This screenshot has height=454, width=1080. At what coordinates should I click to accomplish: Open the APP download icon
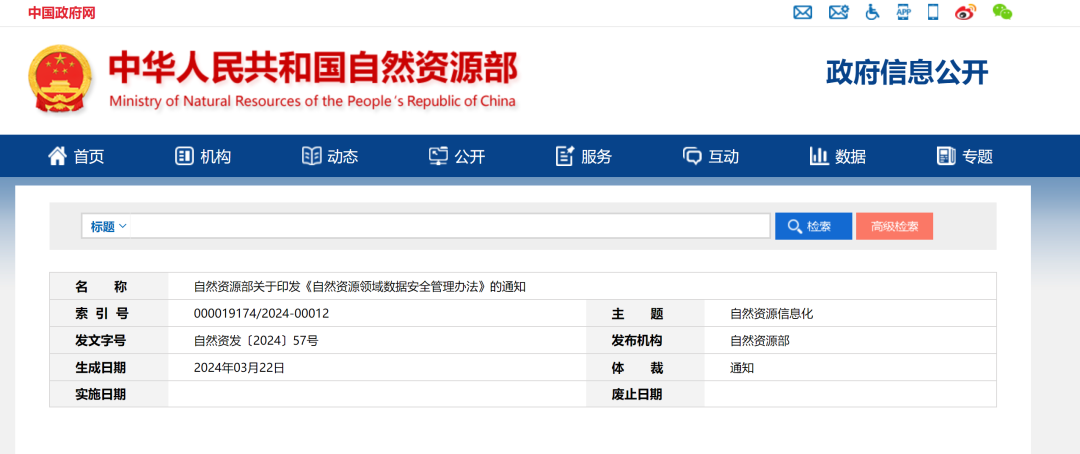click(x=903, y=12)
